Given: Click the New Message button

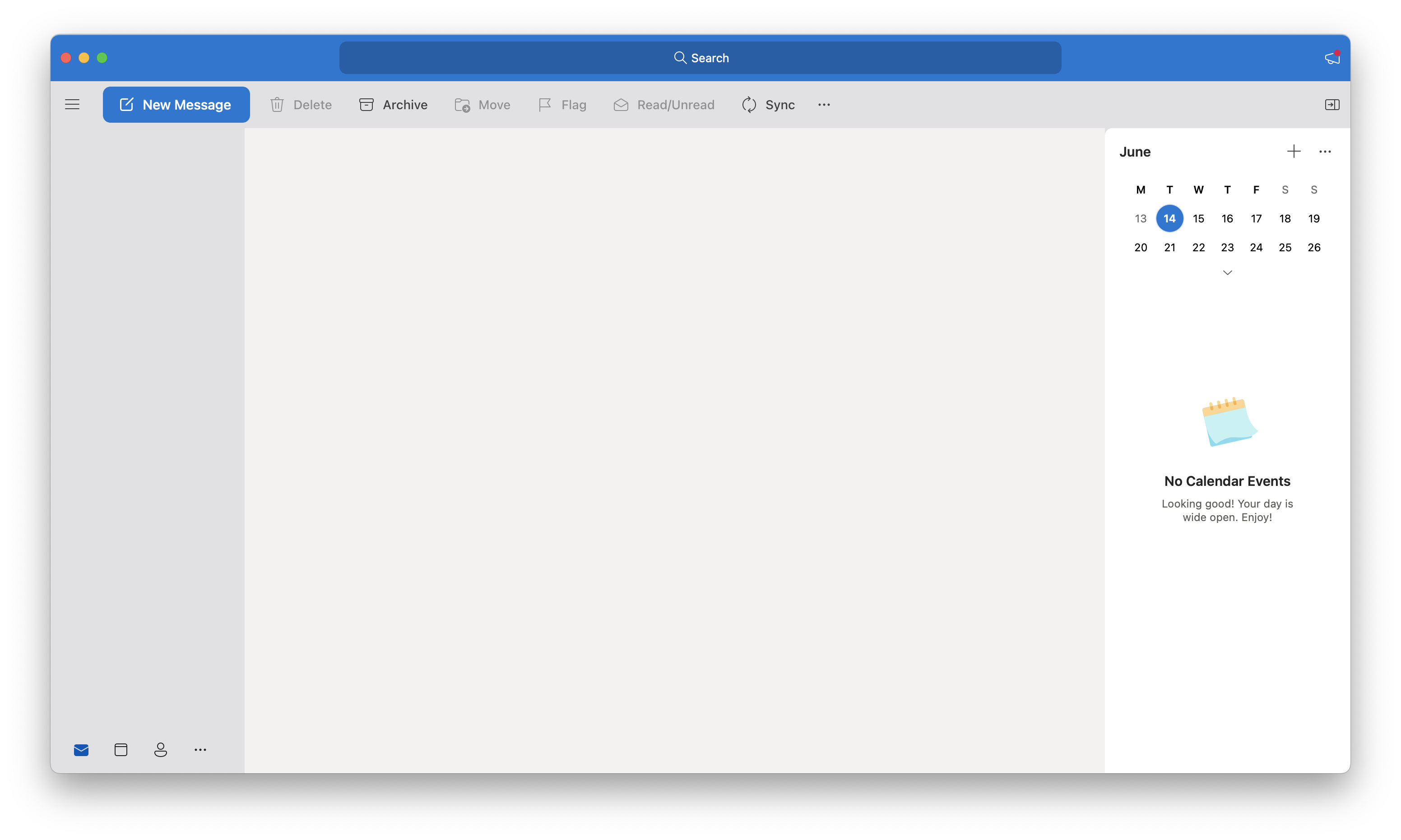Looking at the screenshot, I should pos(176,105).
